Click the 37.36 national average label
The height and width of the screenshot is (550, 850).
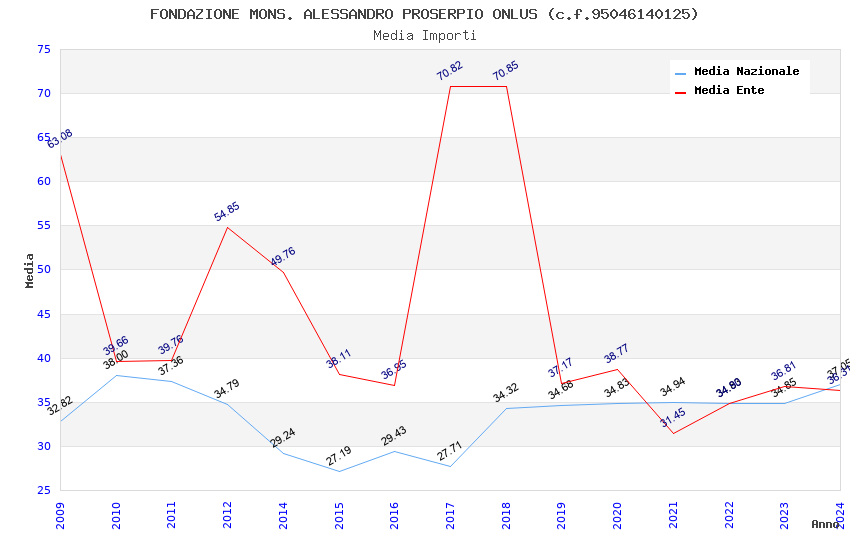pyautogui.click(x=171, y=366)
